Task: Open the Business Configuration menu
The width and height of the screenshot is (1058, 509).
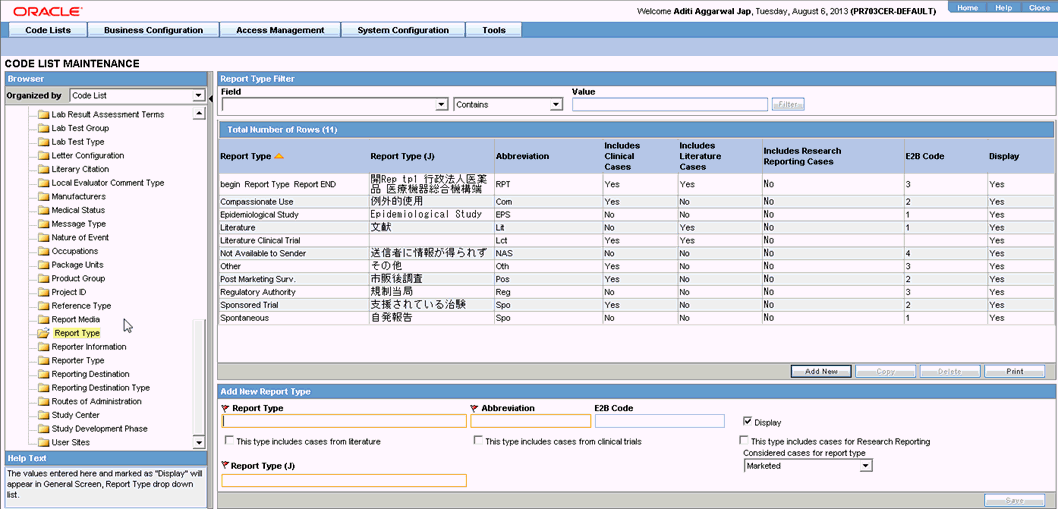Action: [154, 30]
